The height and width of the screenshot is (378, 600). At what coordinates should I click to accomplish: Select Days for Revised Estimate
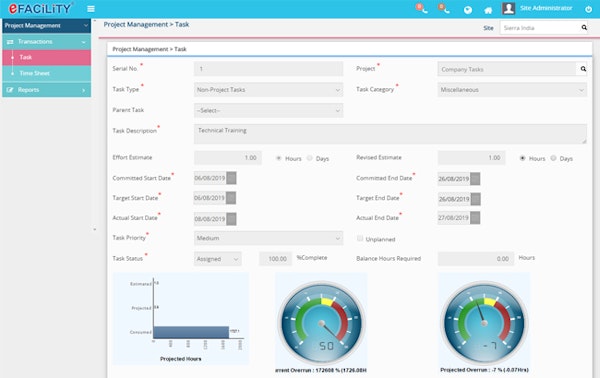coord(553,158)
